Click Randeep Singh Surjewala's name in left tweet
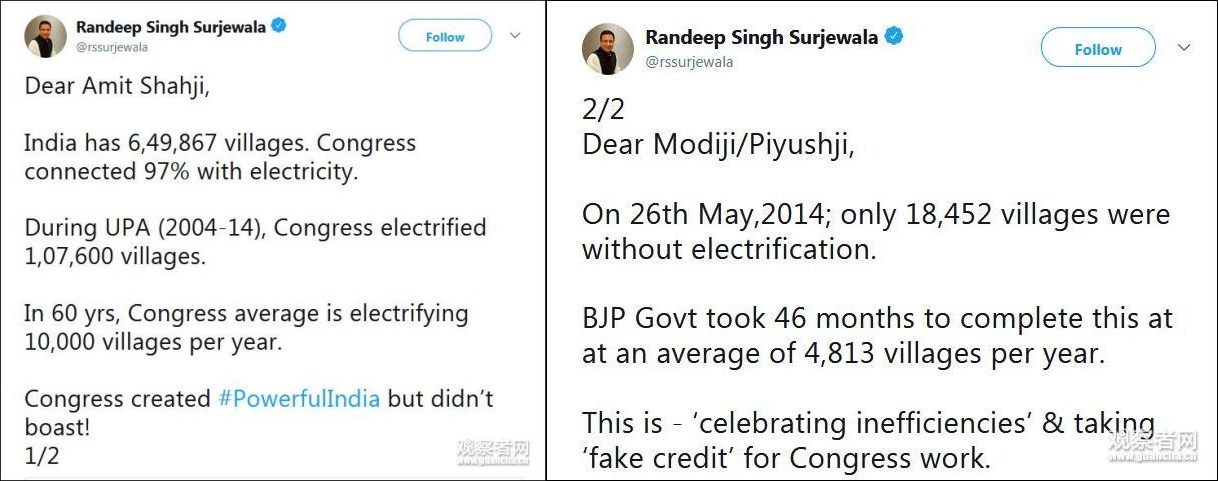The height and width of the screenshot is (481, 1218). click(169, 27)
